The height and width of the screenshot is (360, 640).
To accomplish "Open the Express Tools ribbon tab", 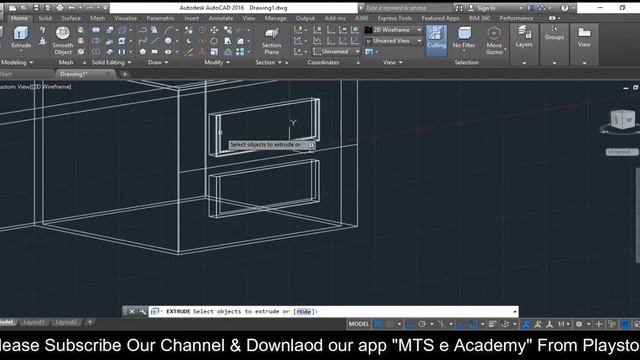I will [x=395, y=18].
